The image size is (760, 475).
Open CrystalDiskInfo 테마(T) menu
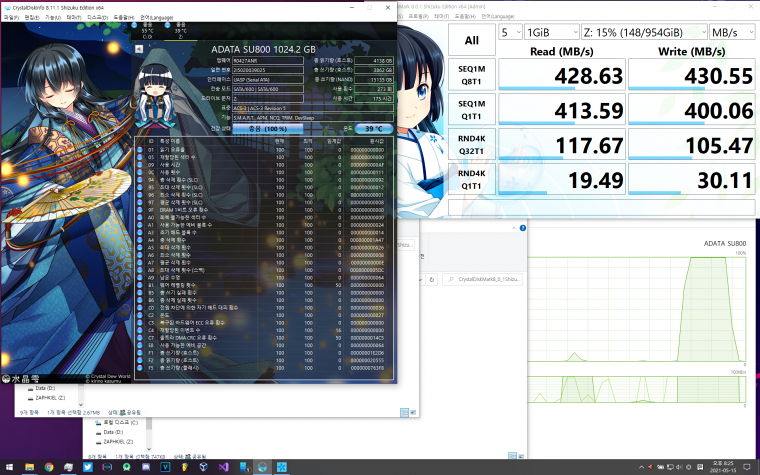point(74,17)
